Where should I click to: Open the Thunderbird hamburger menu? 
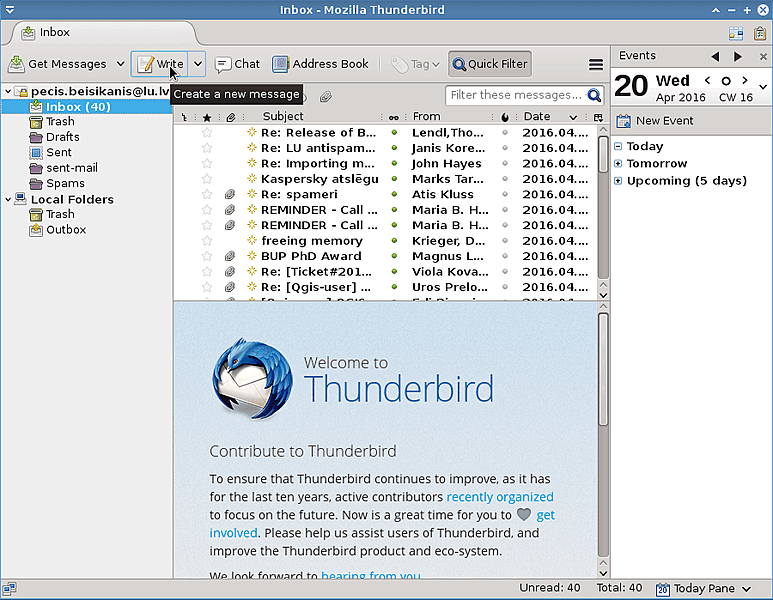point(596,64)
